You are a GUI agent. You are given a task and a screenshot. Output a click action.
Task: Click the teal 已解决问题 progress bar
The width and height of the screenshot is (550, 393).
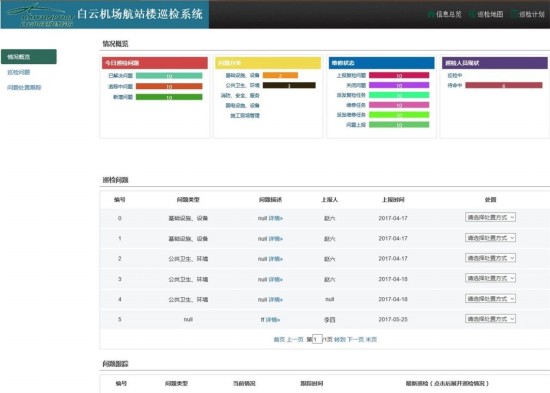(169, 76)
